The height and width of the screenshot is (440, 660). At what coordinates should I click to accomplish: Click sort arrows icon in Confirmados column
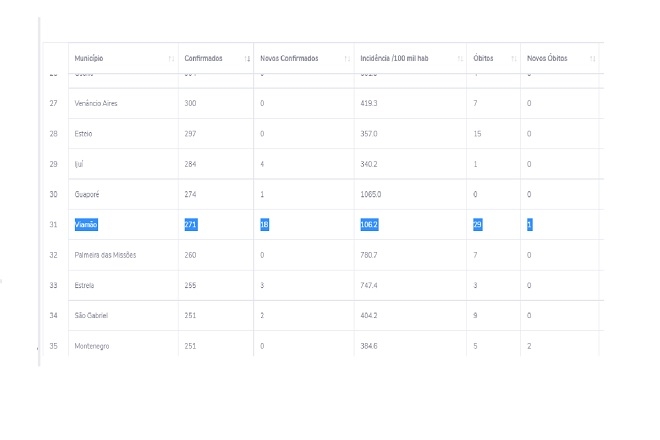[247, 59]
